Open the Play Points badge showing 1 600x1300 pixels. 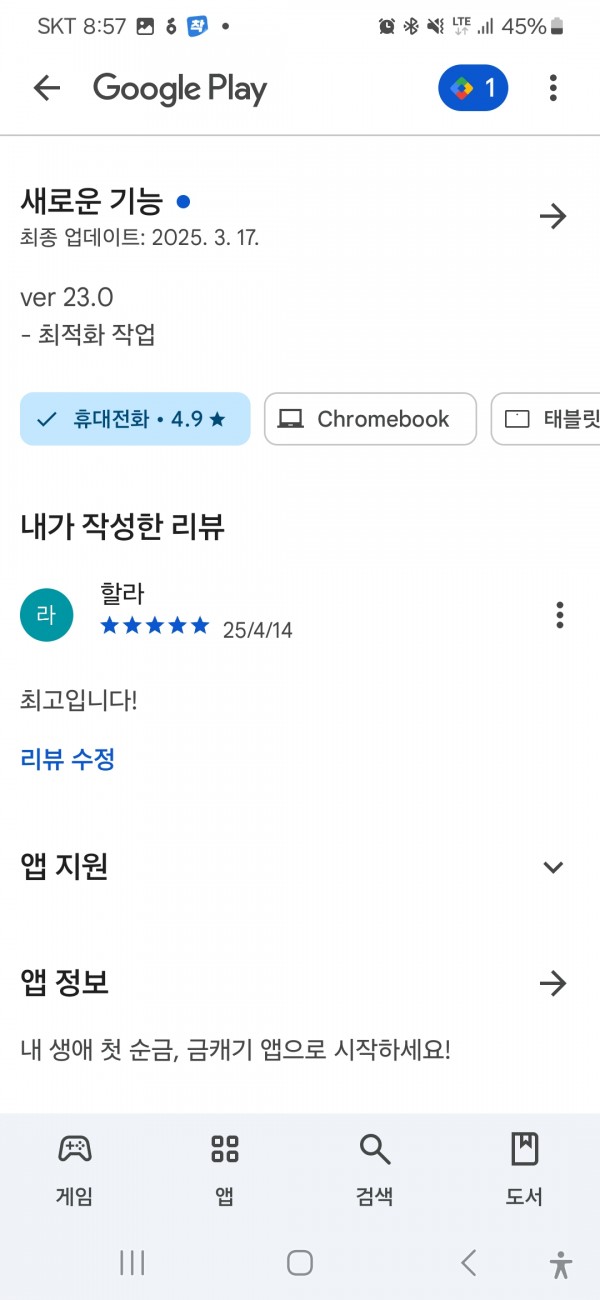pyautogui.click(x=473, y=88)
